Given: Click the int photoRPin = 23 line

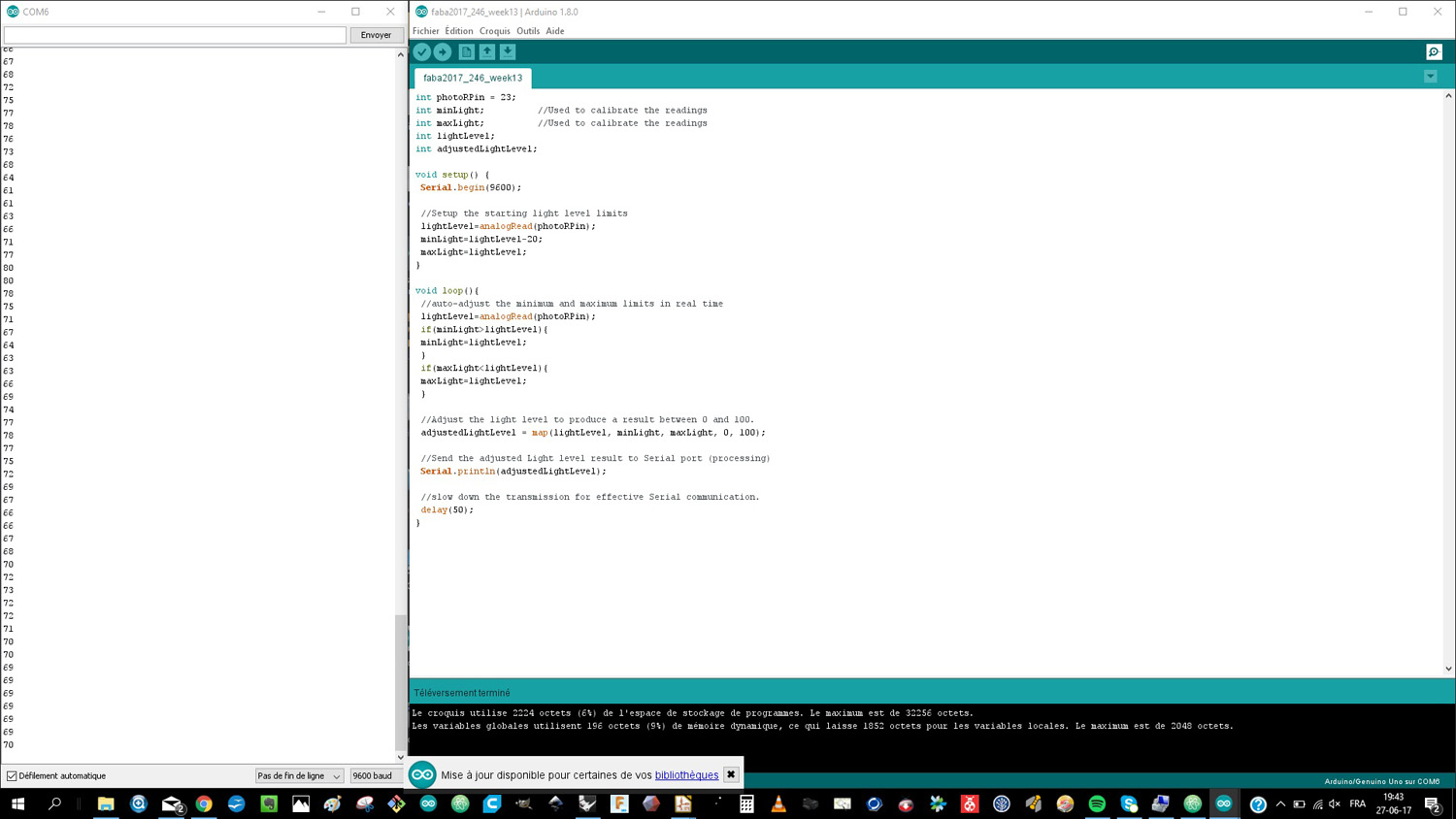Looking at the screenshot, I should tap(466, 97).
